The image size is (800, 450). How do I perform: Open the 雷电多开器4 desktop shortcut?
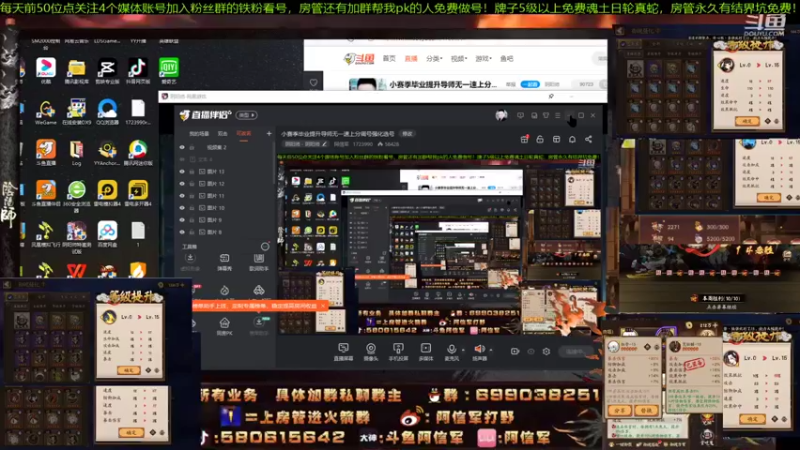[x=137, y=193]
